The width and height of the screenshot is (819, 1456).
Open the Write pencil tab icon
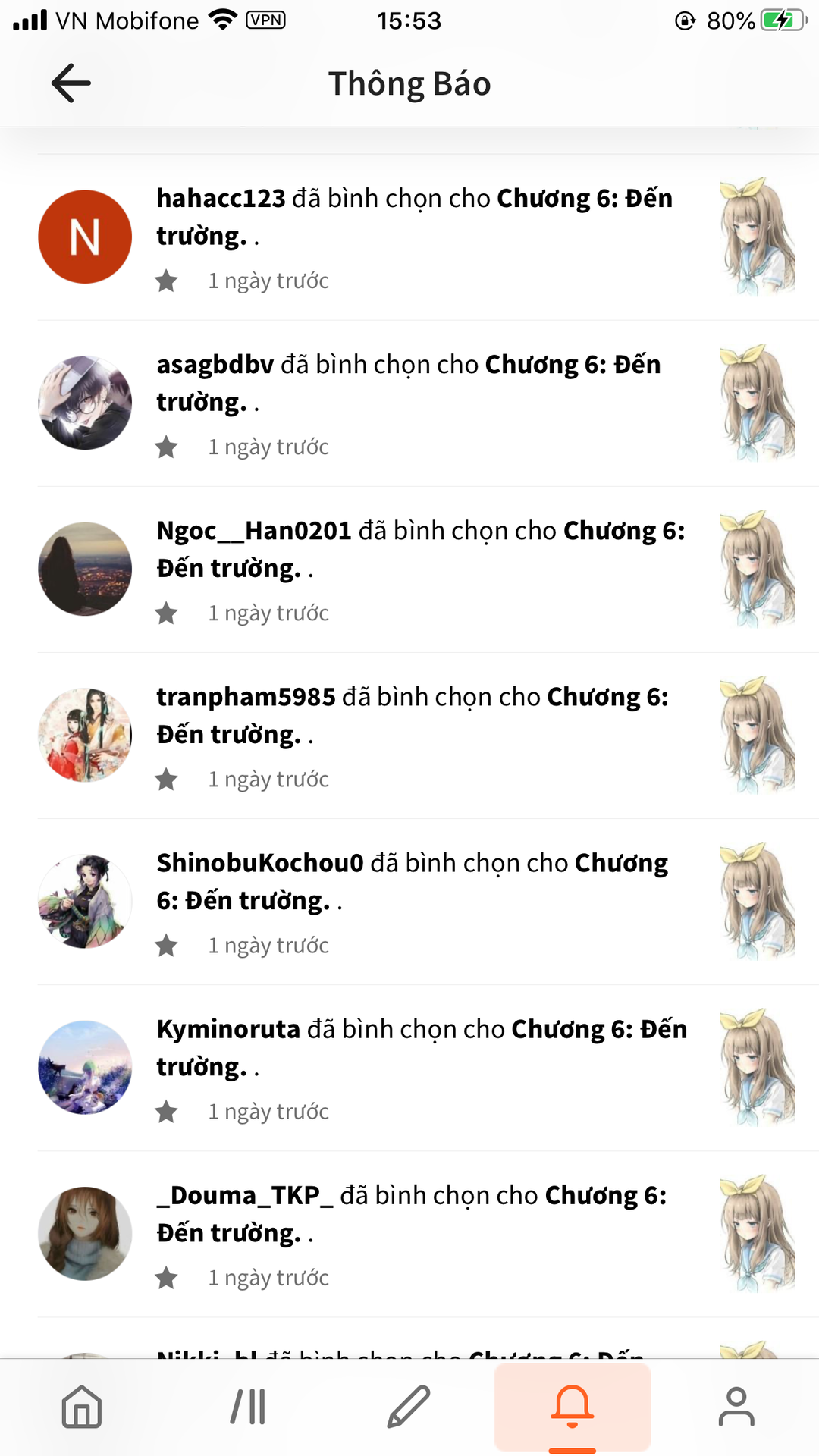(409, 1407)
